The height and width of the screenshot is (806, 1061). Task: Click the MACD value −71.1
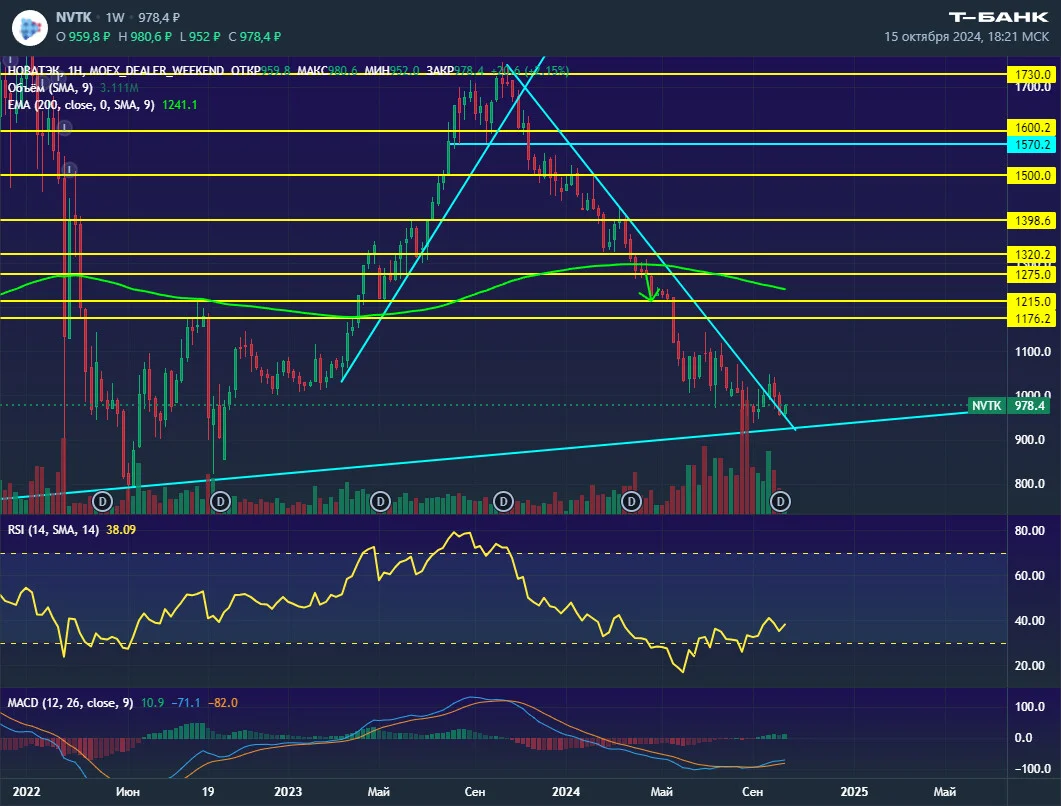186,703
